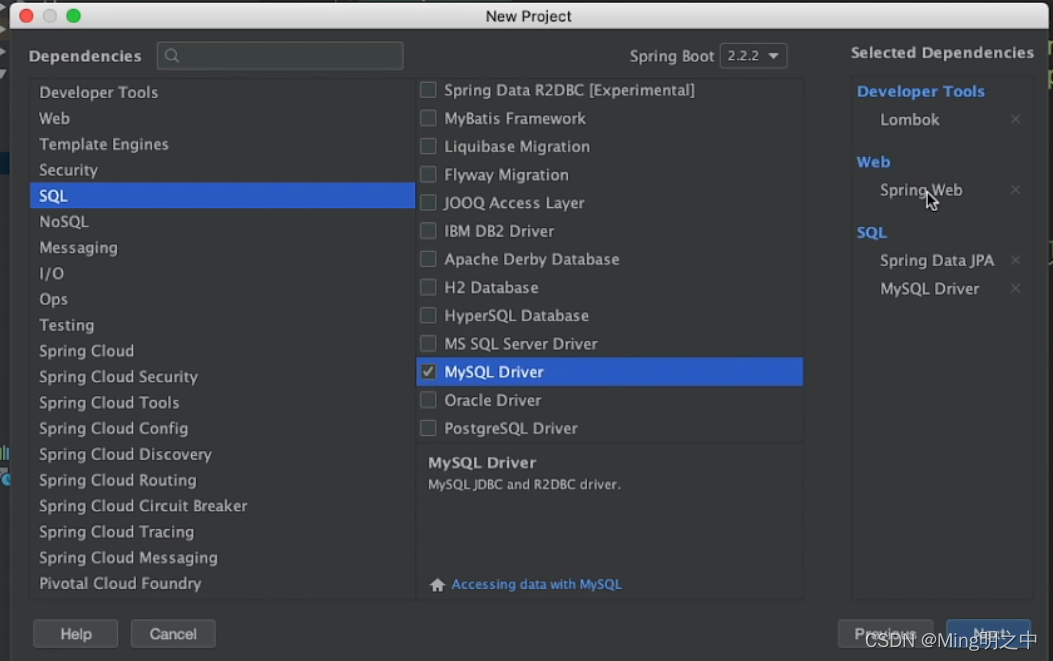Screen dimensions: 1053x661
Task: Enable Spring Data R2DBC Experimental checkbox
Action: point(428,90)
